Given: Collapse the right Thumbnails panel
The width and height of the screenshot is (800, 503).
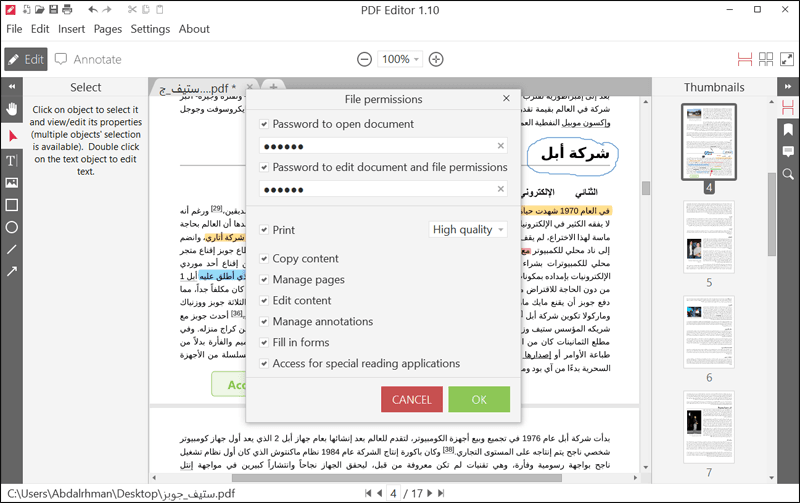Looking at the screenshot, I should coord(788,87).
